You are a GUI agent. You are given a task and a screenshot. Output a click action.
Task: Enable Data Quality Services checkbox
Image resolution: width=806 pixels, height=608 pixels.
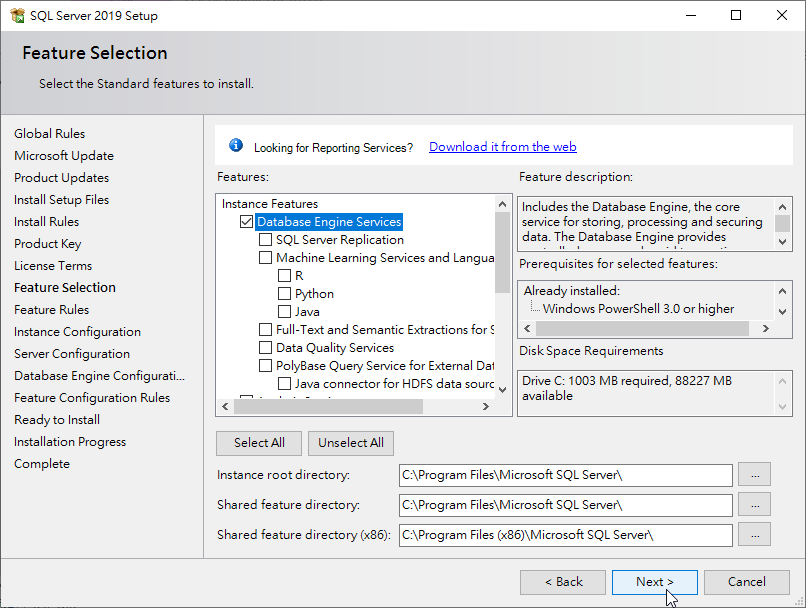[x=265, y=347]
